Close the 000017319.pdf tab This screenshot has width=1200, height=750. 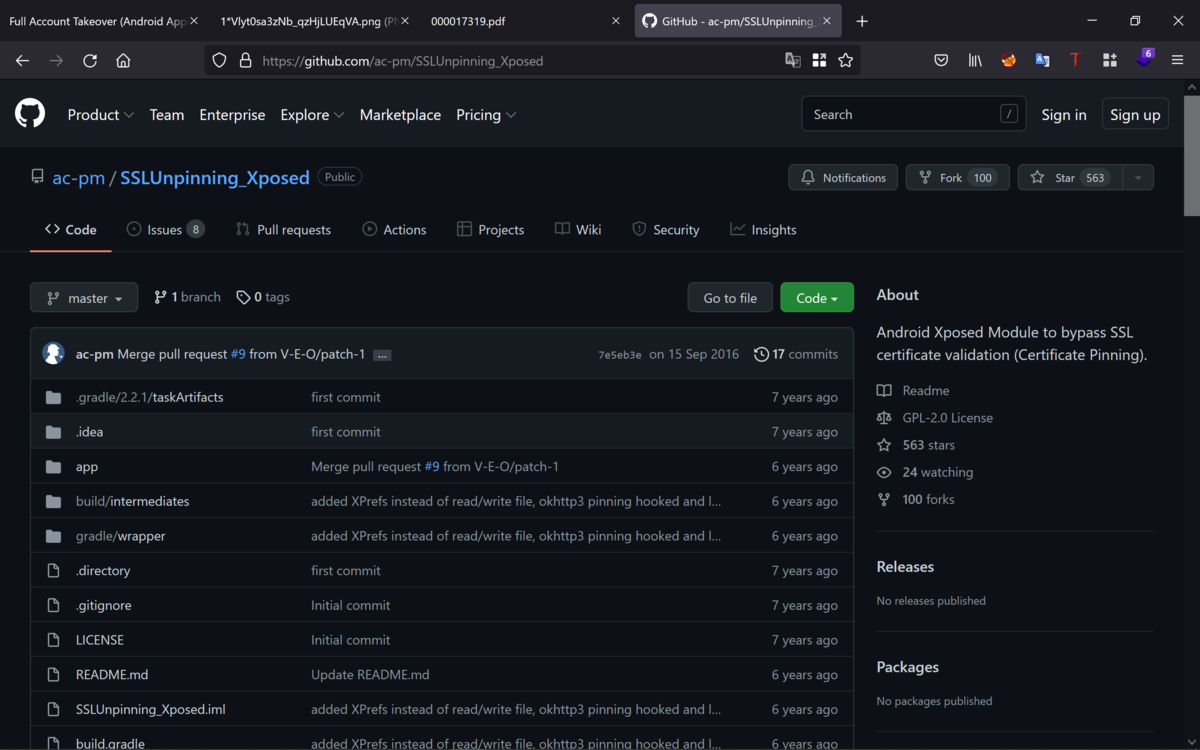click(x=616, y=21)
